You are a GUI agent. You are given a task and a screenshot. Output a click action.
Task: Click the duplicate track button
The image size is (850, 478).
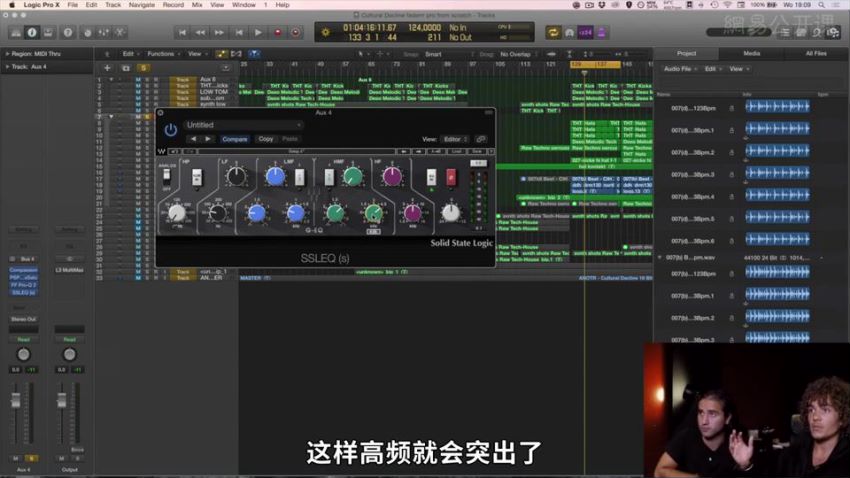126,68
